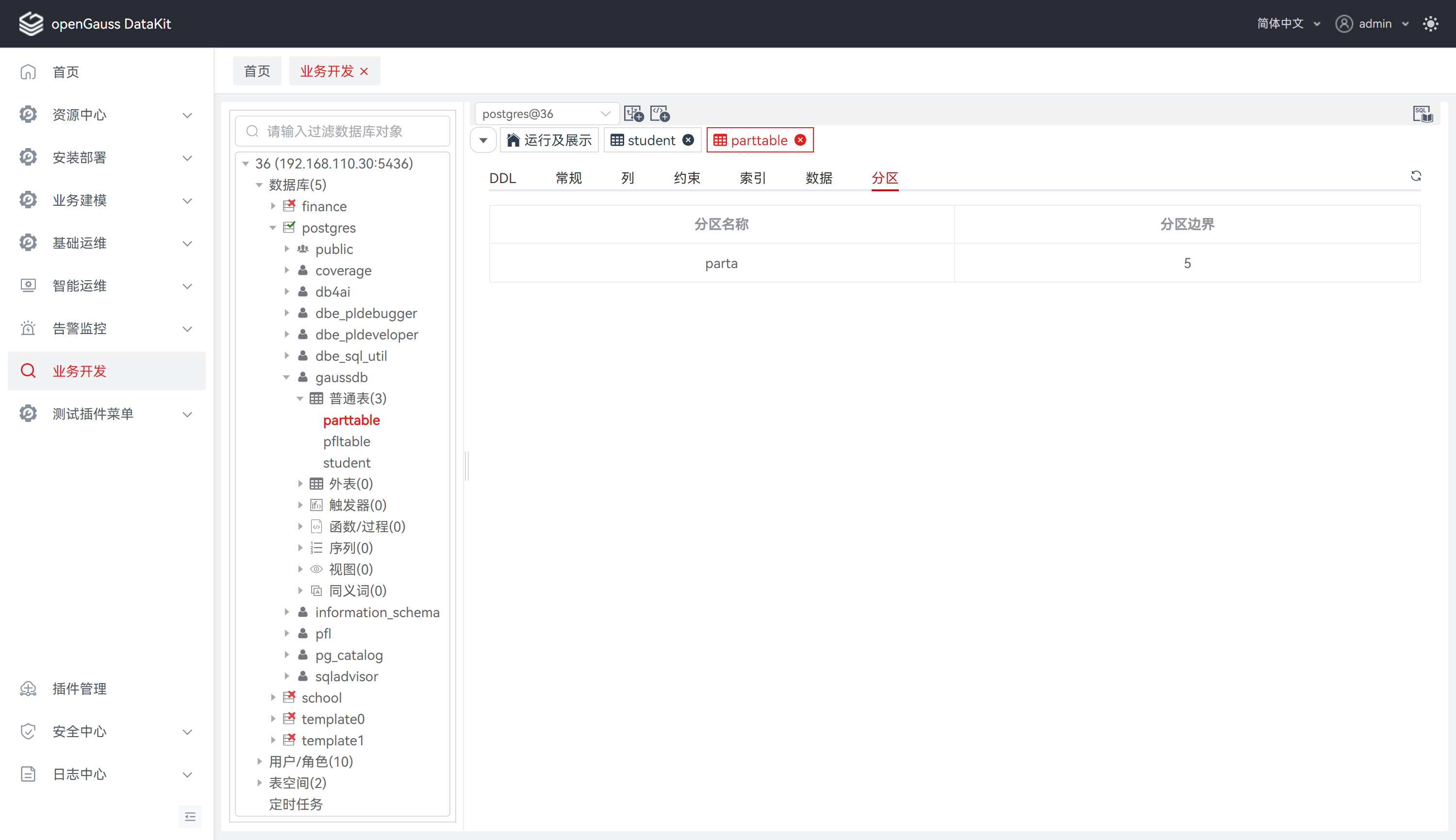The image size is (1456, 840).
Task: Click the openGauss DataKit logo
Action: click(x=31, y=24)
